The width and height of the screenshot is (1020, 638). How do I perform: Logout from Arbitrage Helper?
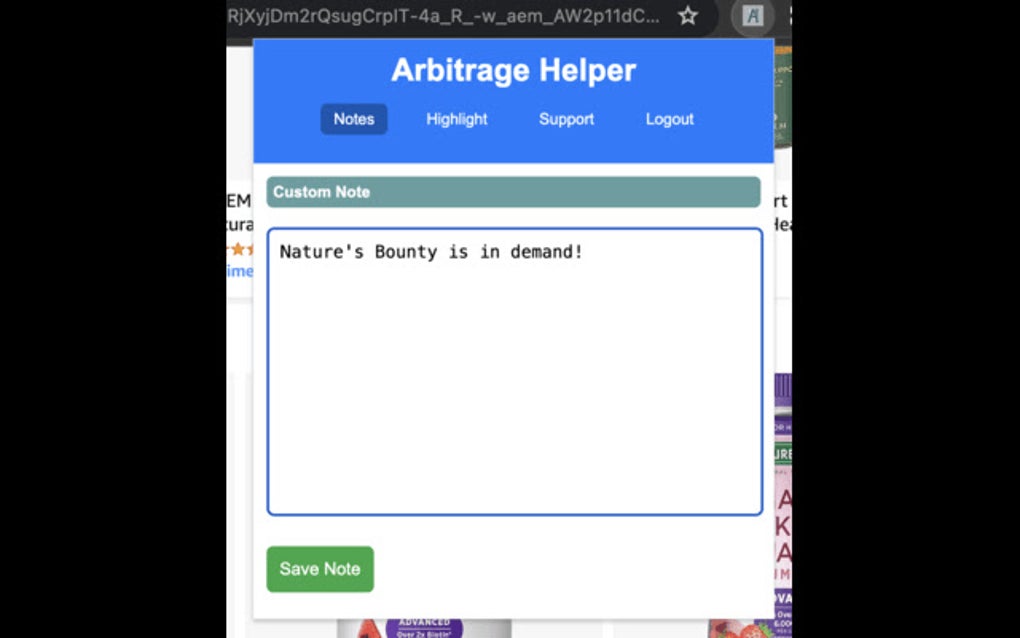click(x=668, y=119)
